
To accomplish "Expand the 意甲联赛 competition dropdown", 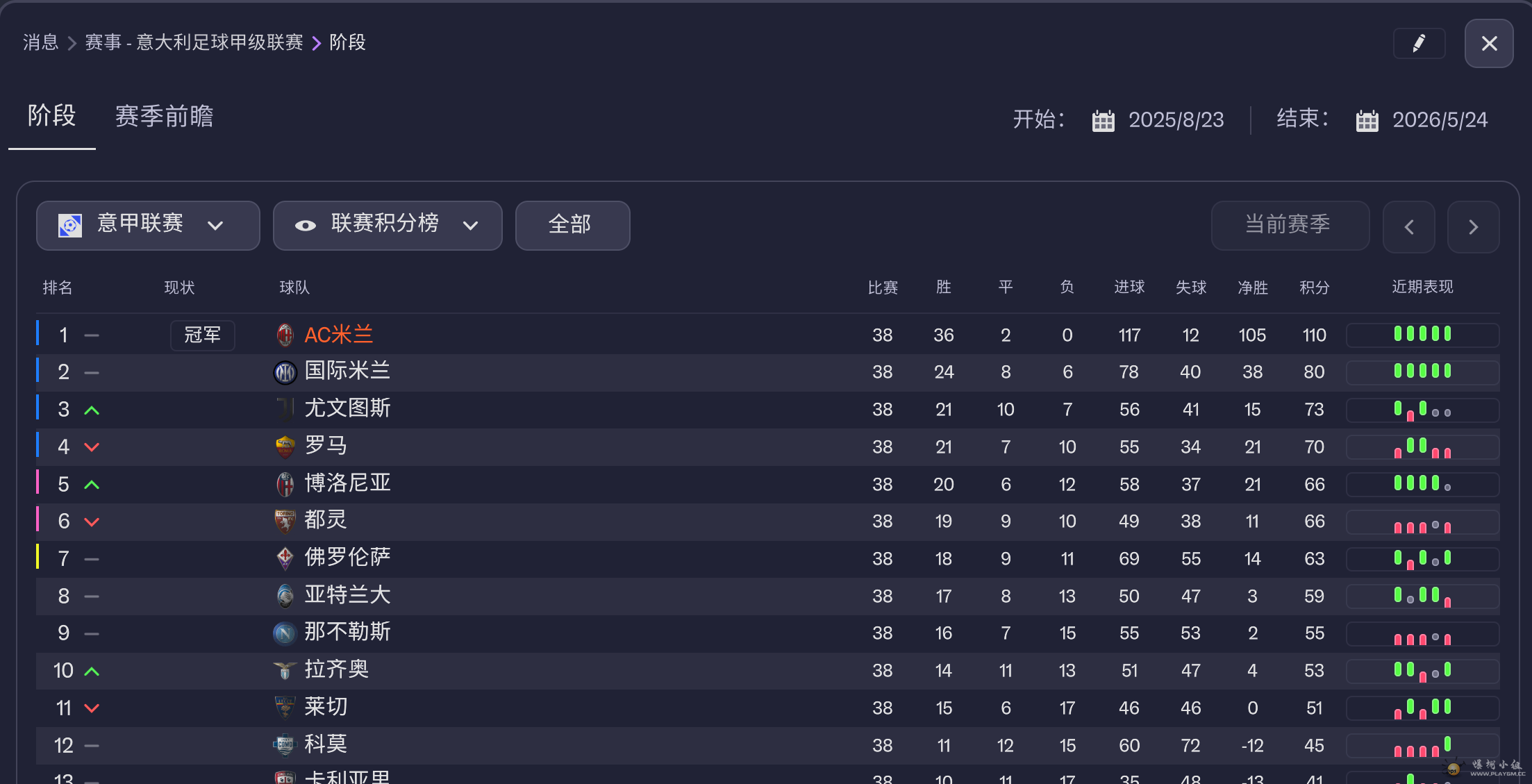I will point(216,226).
